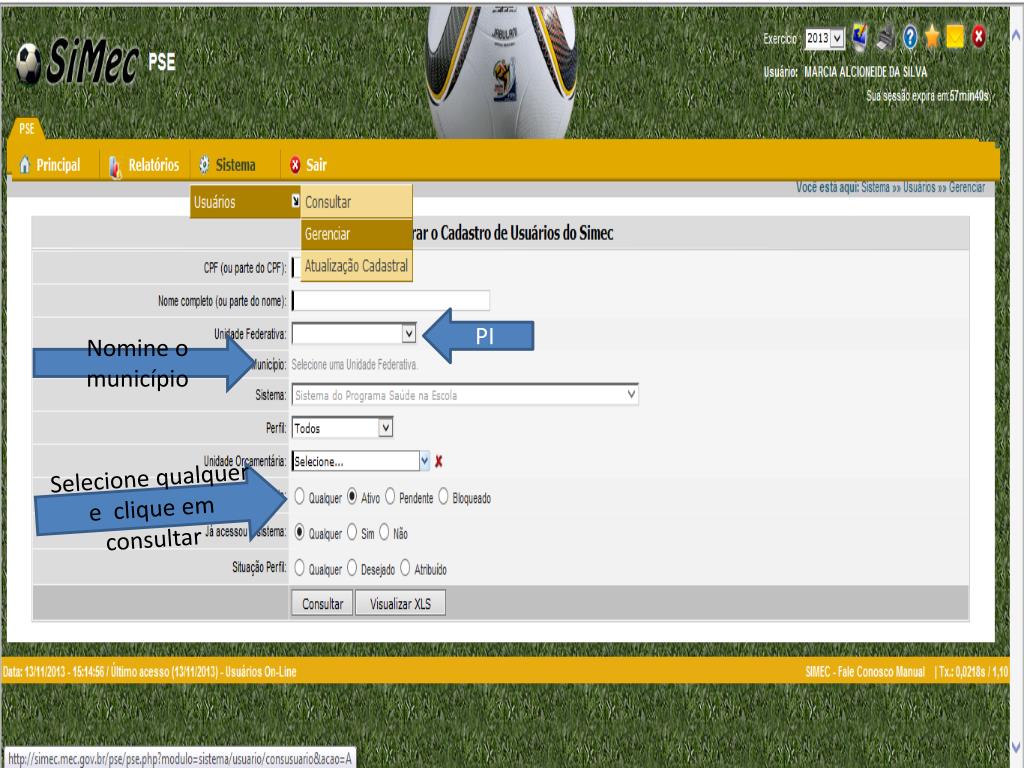This screenshot has height=768, width=1024.
Task: Select the Bloqueado status radio button
Action: click(x=443, y=497)
